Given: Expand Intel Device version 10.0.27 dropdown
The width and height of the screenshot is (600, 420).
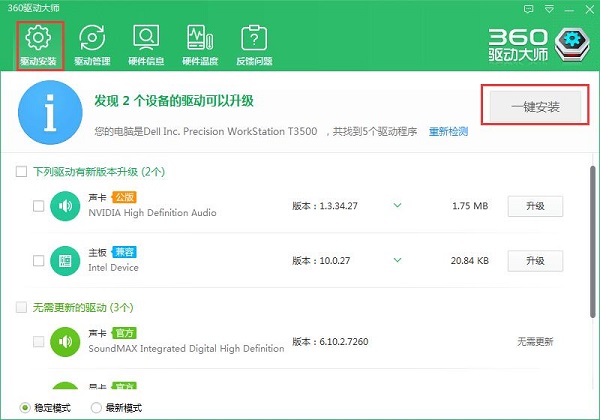Looking at the screenshot, I should (398, 260).
